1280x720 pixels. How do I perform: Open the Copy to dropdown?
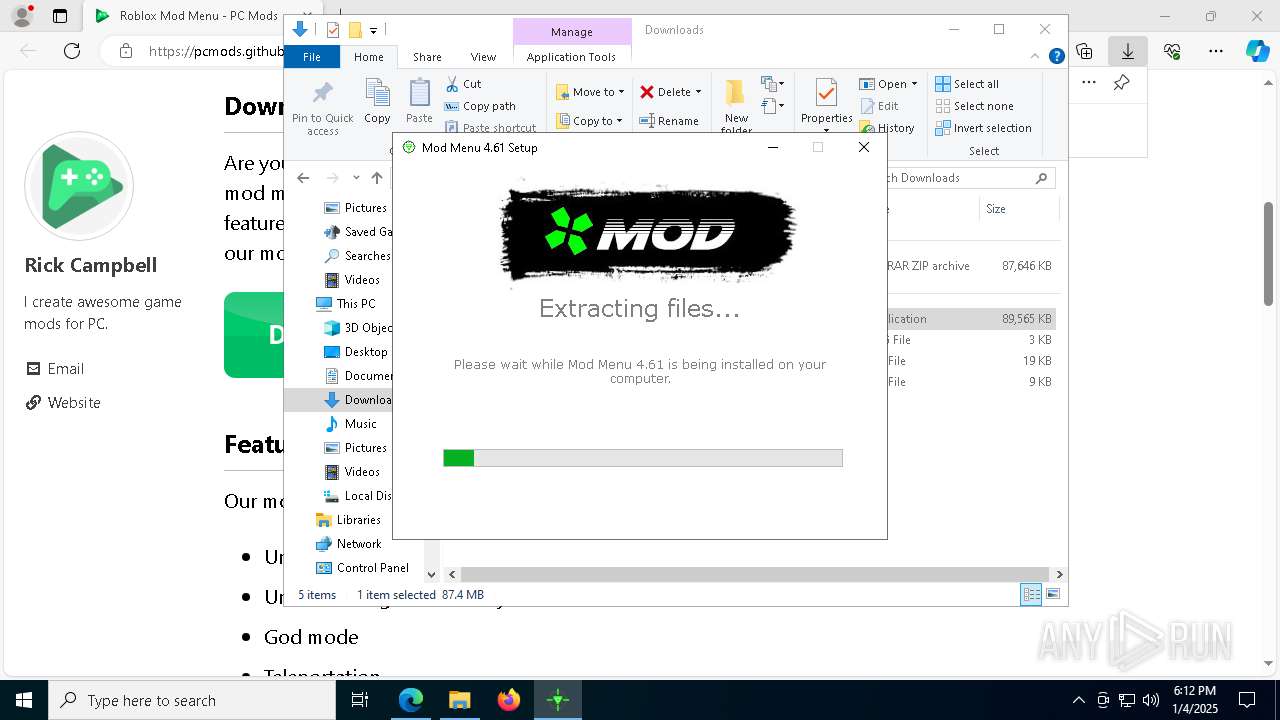coord(590,121)
